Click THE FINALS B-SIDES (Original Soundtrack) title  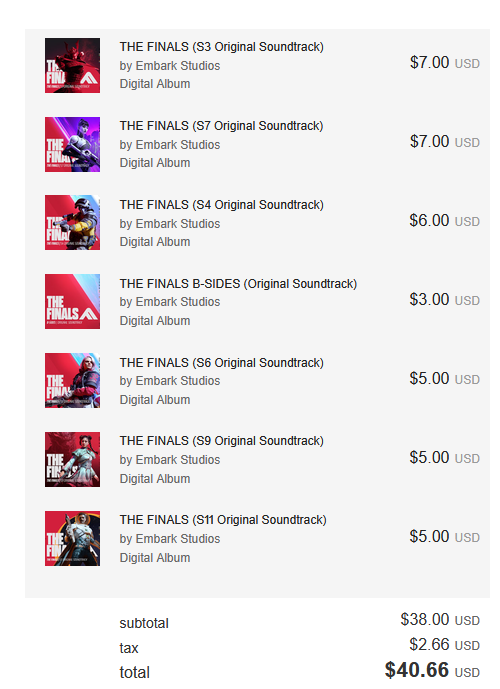coord(238,284)
